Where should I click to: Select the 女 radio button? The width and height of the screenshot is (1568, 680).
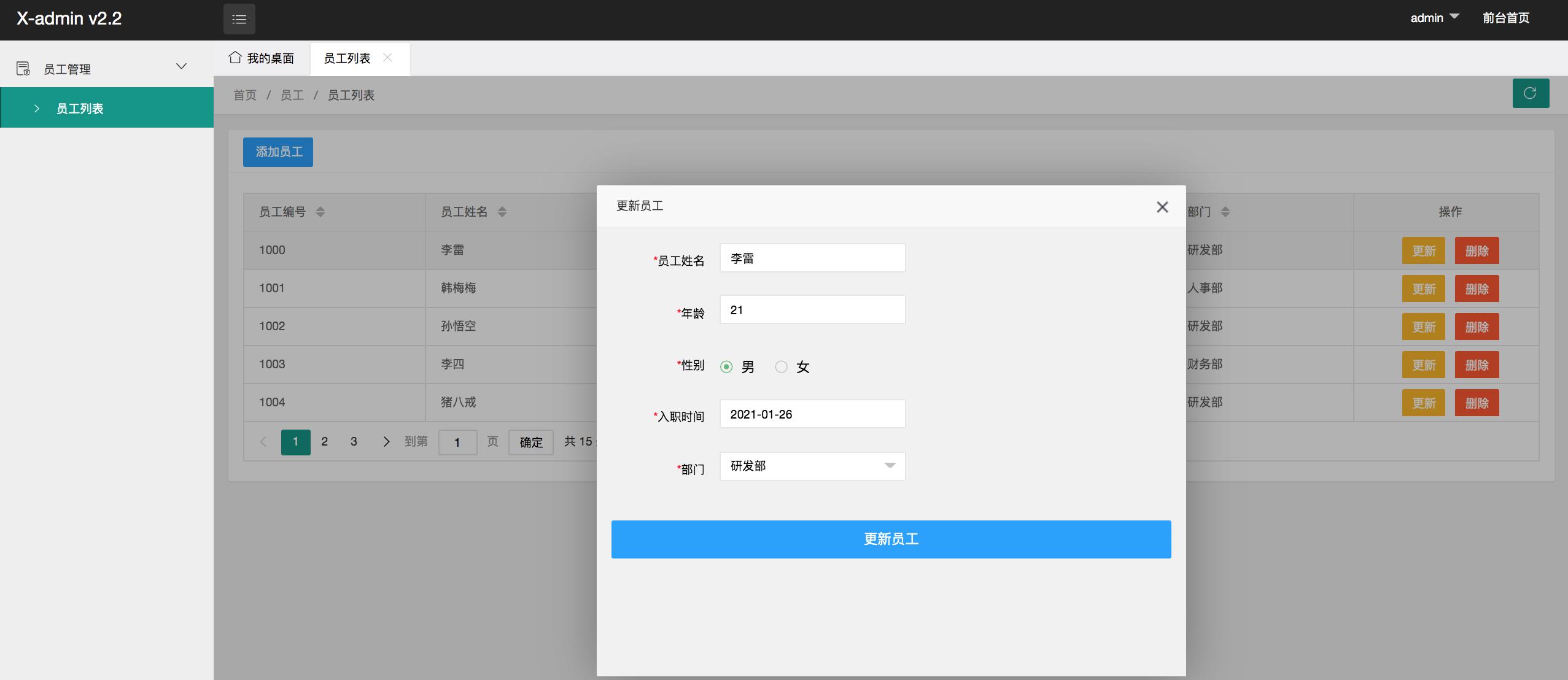coord(781,366)
